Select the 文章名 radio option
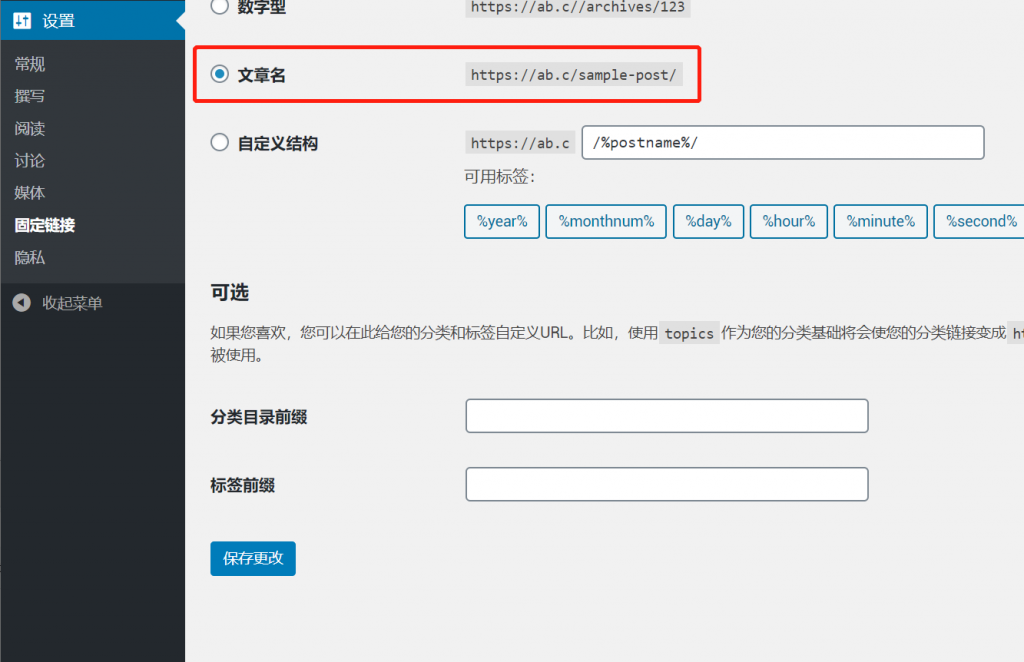This screenshot has height=662, width=1024. [220, 75]
